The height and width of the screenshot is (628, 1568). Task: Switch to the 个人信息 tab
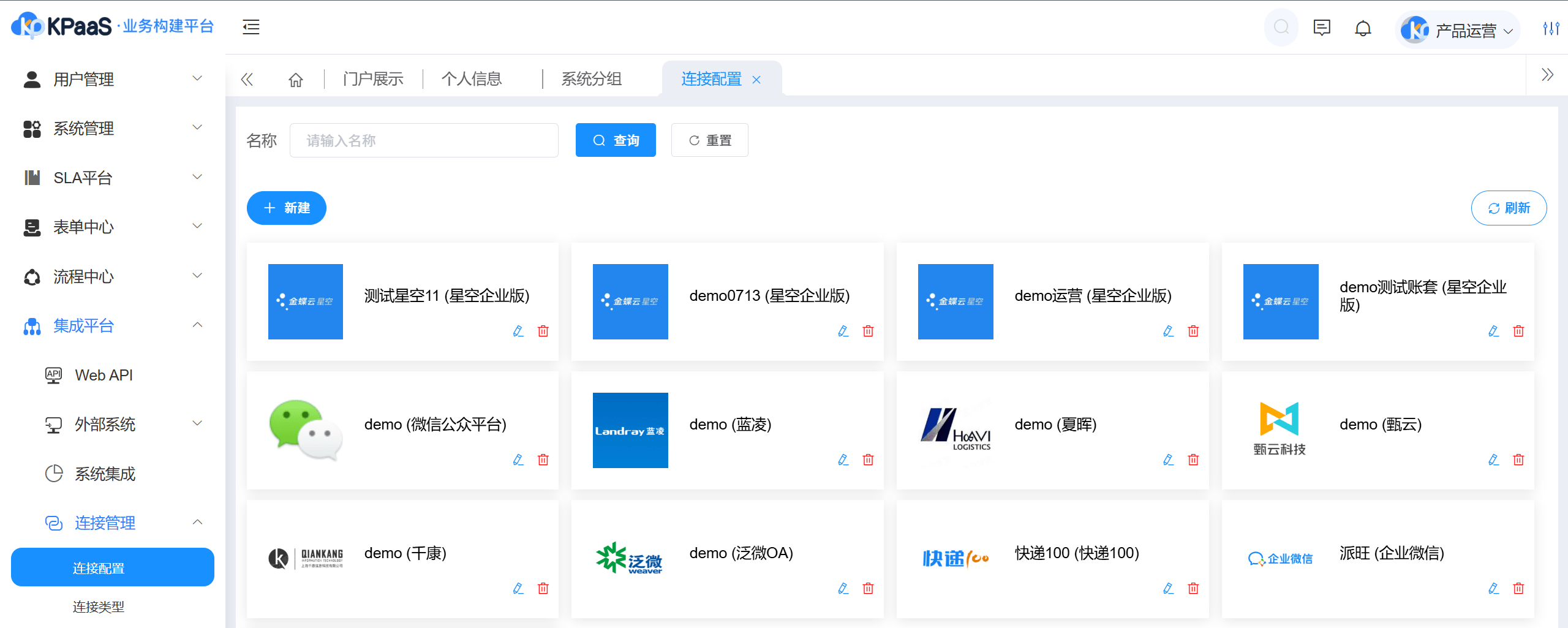[472, 79]
